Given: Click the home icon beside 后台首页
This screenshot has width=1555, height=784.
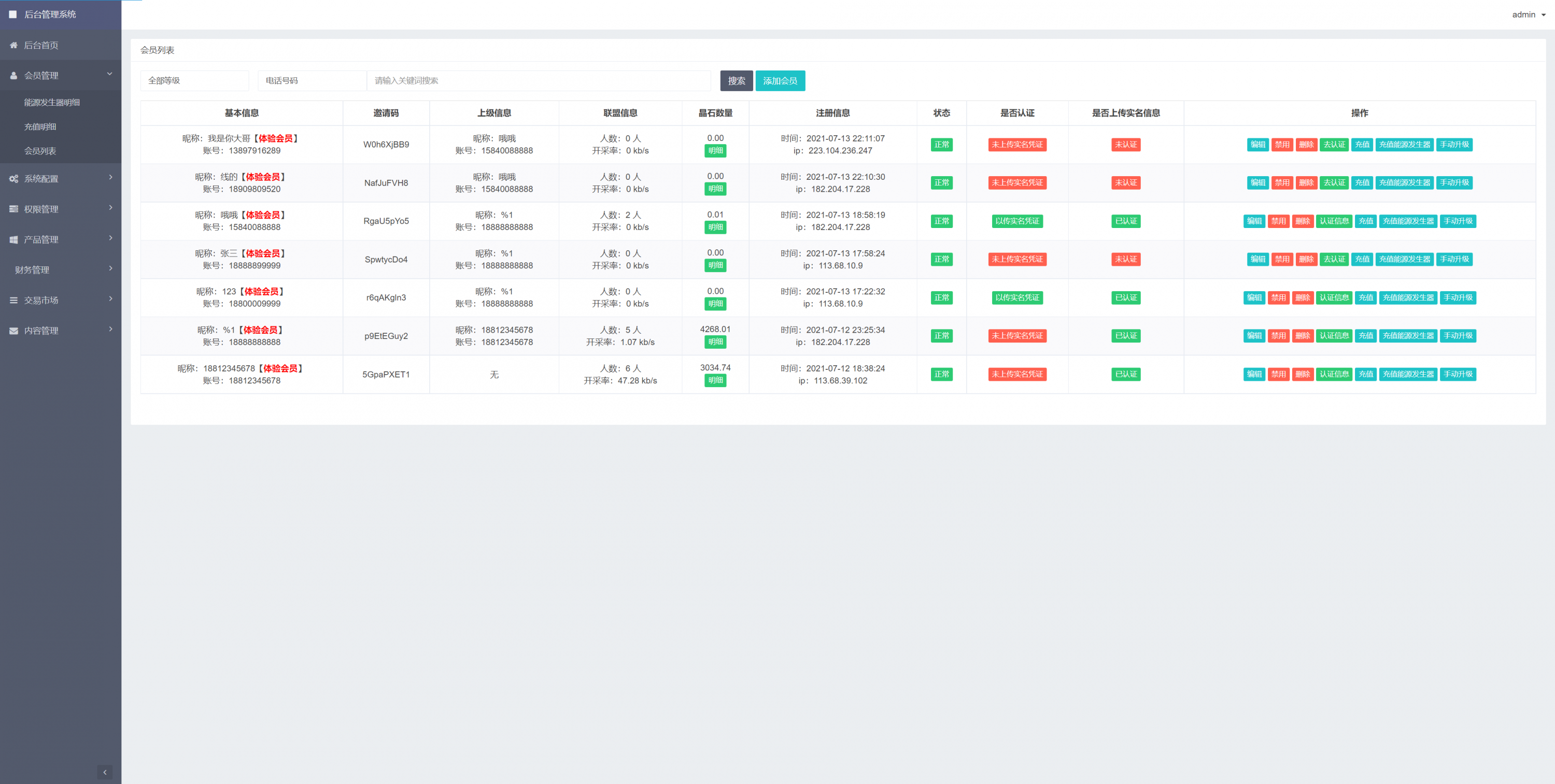Looking at the screenshot, I should (x=13, y=45).
